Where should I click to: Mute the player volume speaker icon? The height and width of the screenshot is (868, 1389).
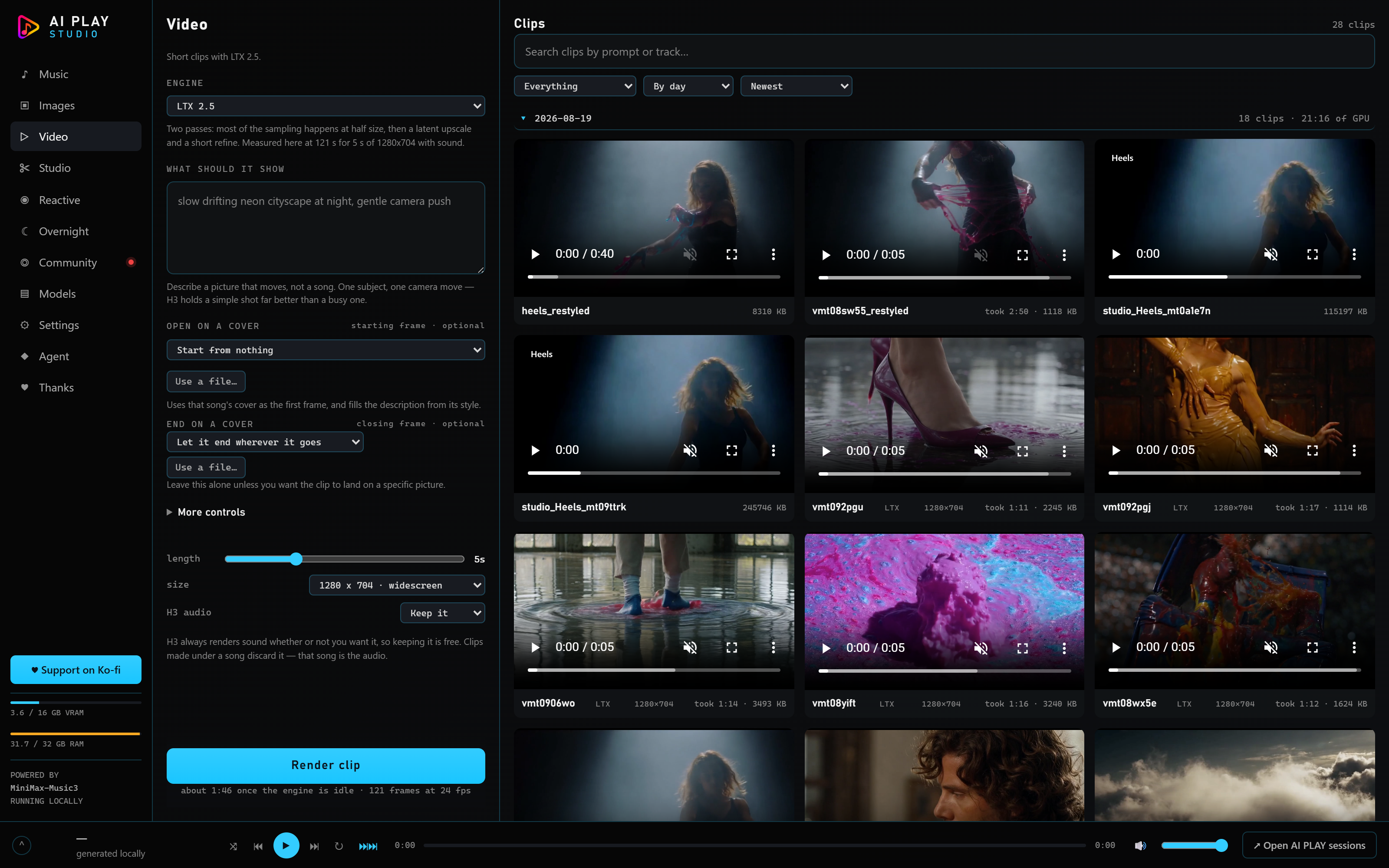tap(1140, 845)
